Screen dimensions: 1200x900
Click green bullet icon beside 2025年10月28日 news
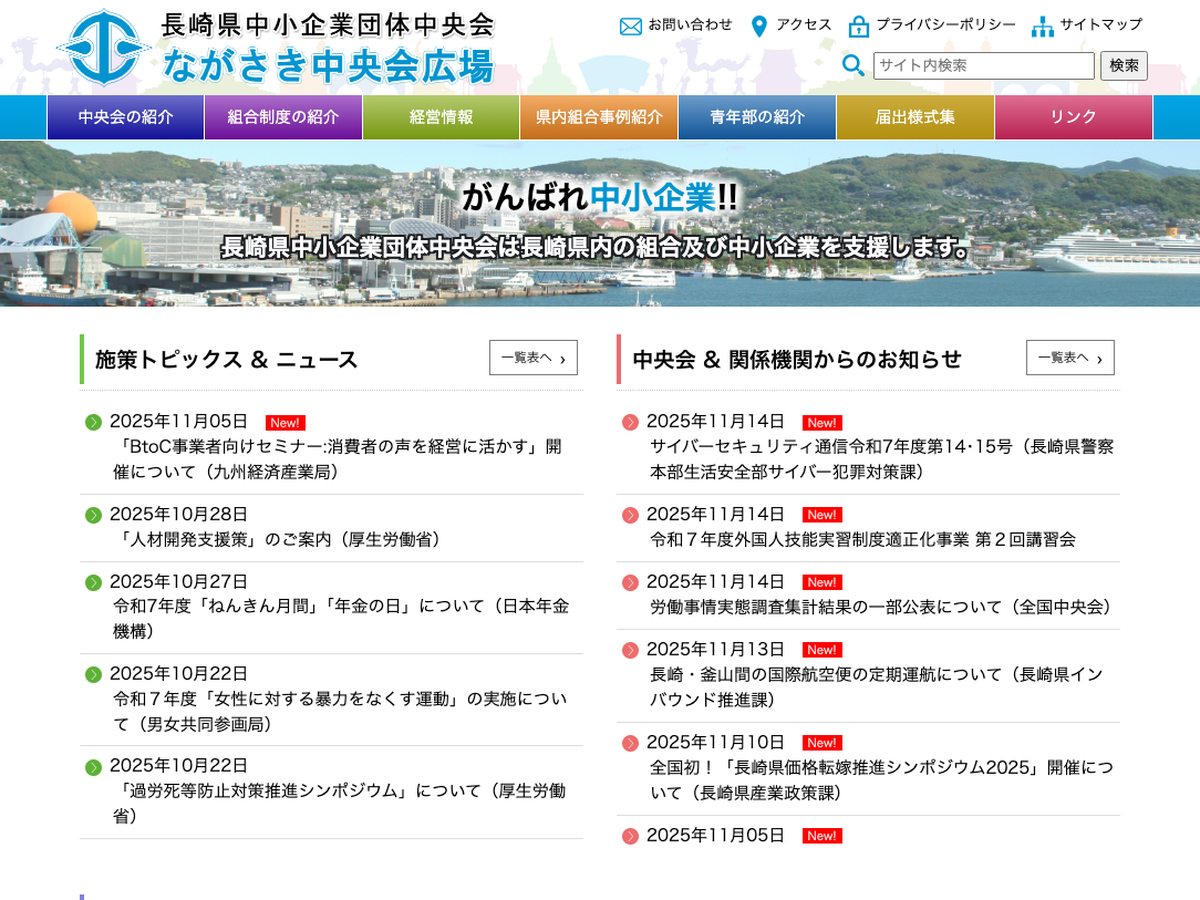(x=94, y=515)
